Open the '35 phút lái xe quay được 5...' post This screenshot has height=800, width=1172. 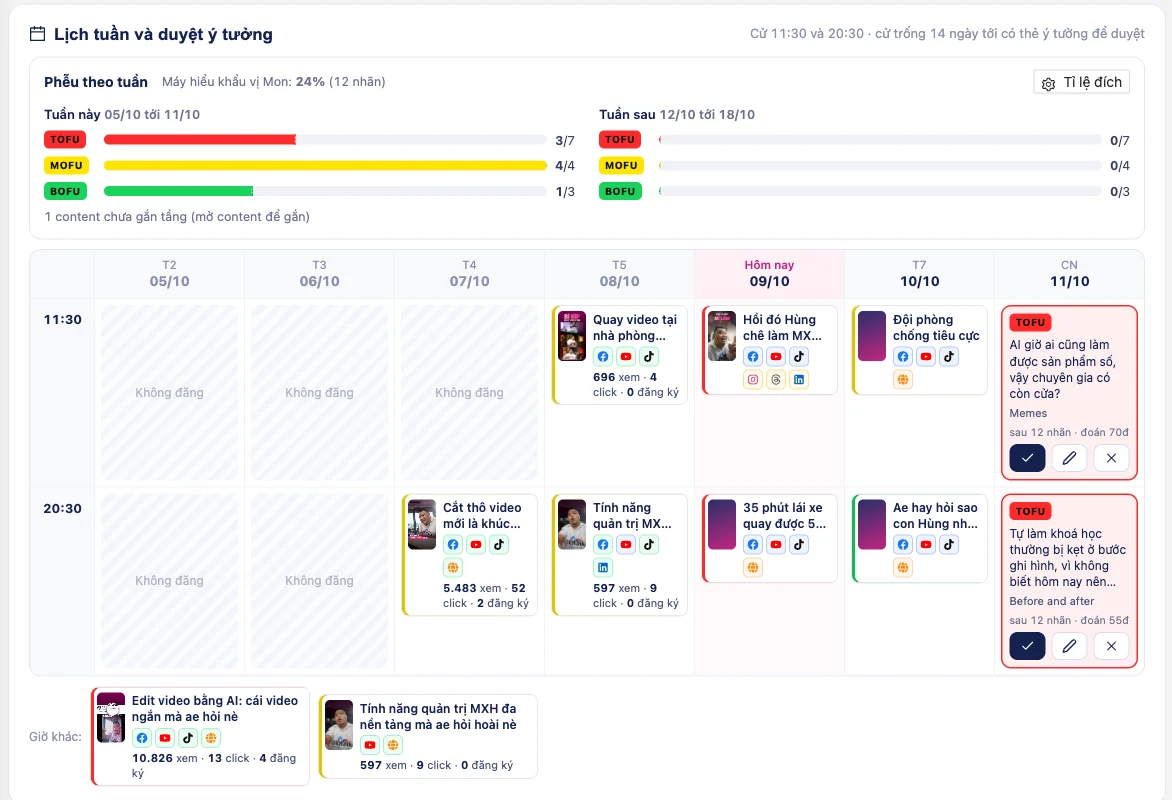(769, 538)
